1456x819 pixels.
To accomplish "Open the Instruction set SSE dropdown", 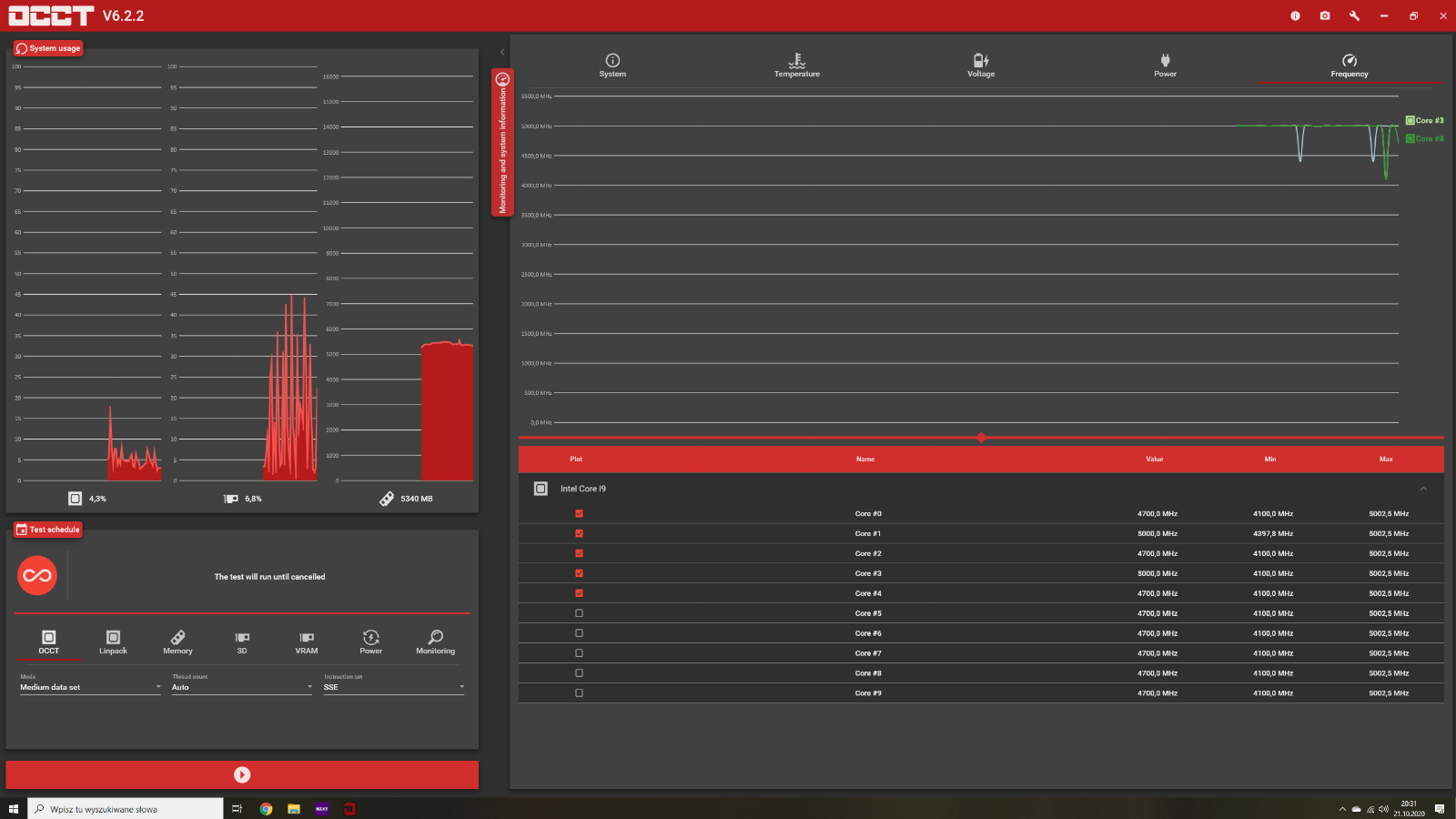I will tap(394, 687).
